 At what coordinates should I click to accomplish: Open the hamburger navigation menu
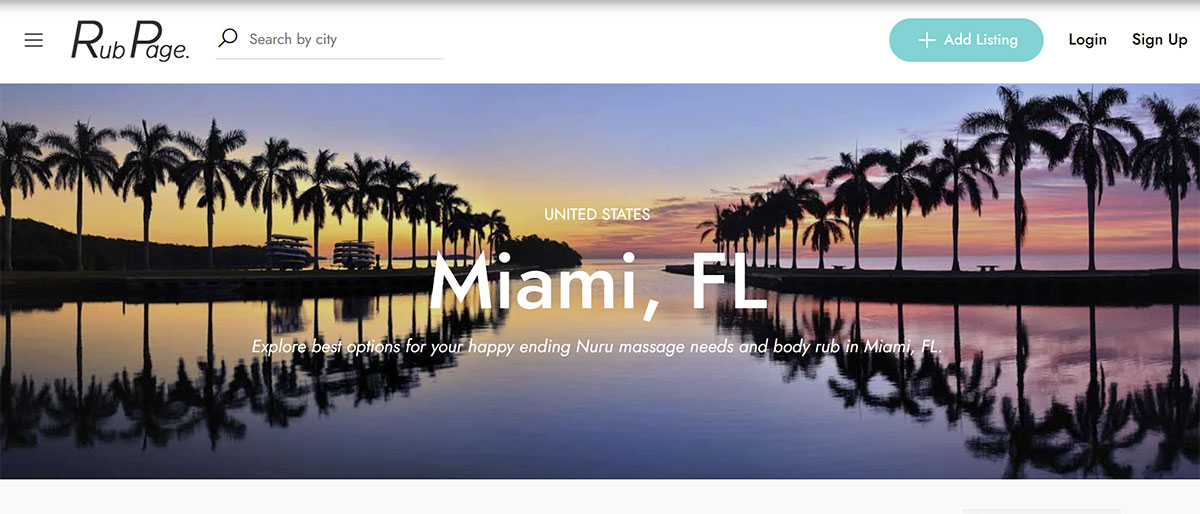coord(34,40)
